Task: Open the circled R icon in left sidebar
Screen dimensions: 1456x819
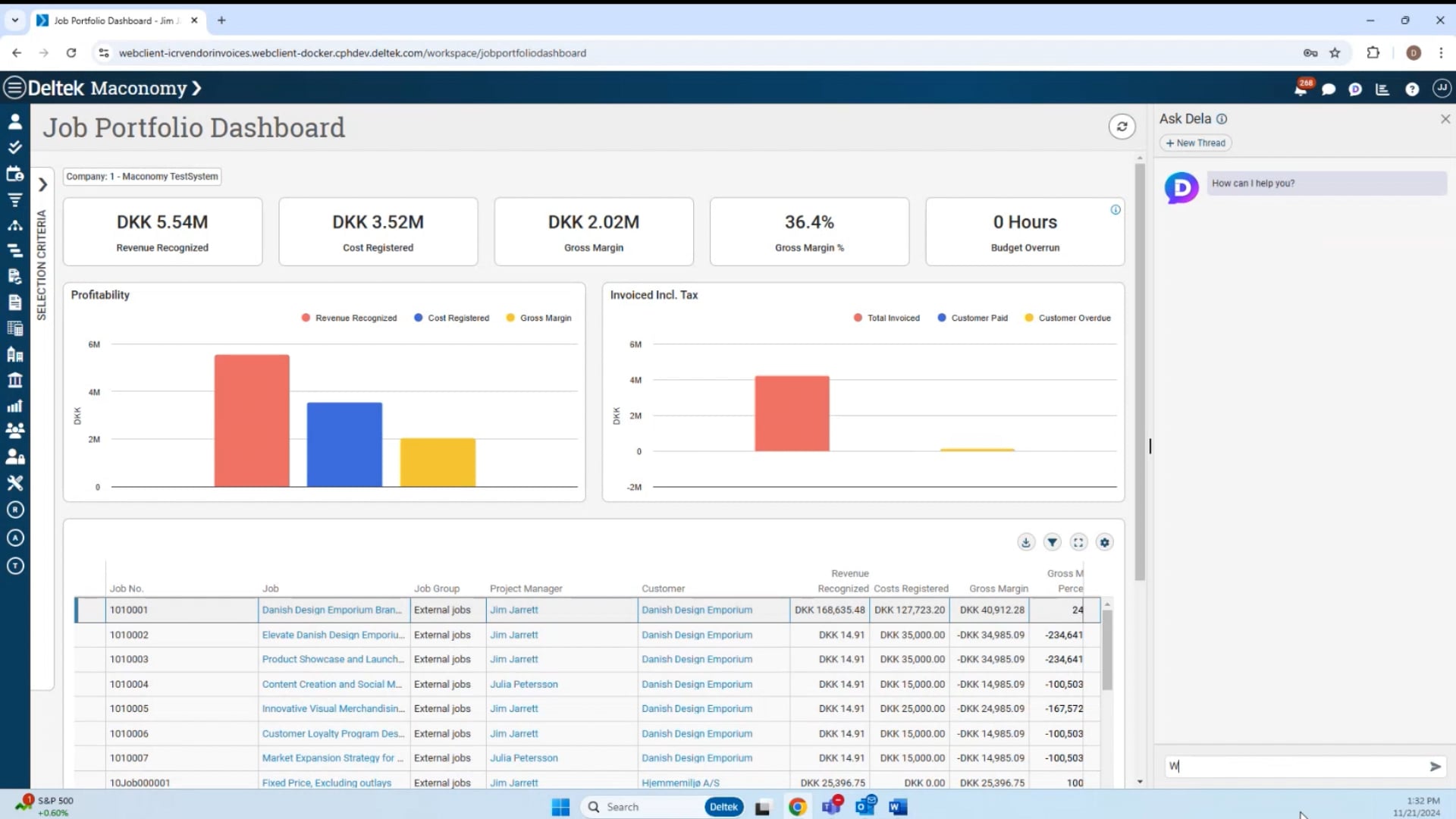Action: tap(15, 510)
